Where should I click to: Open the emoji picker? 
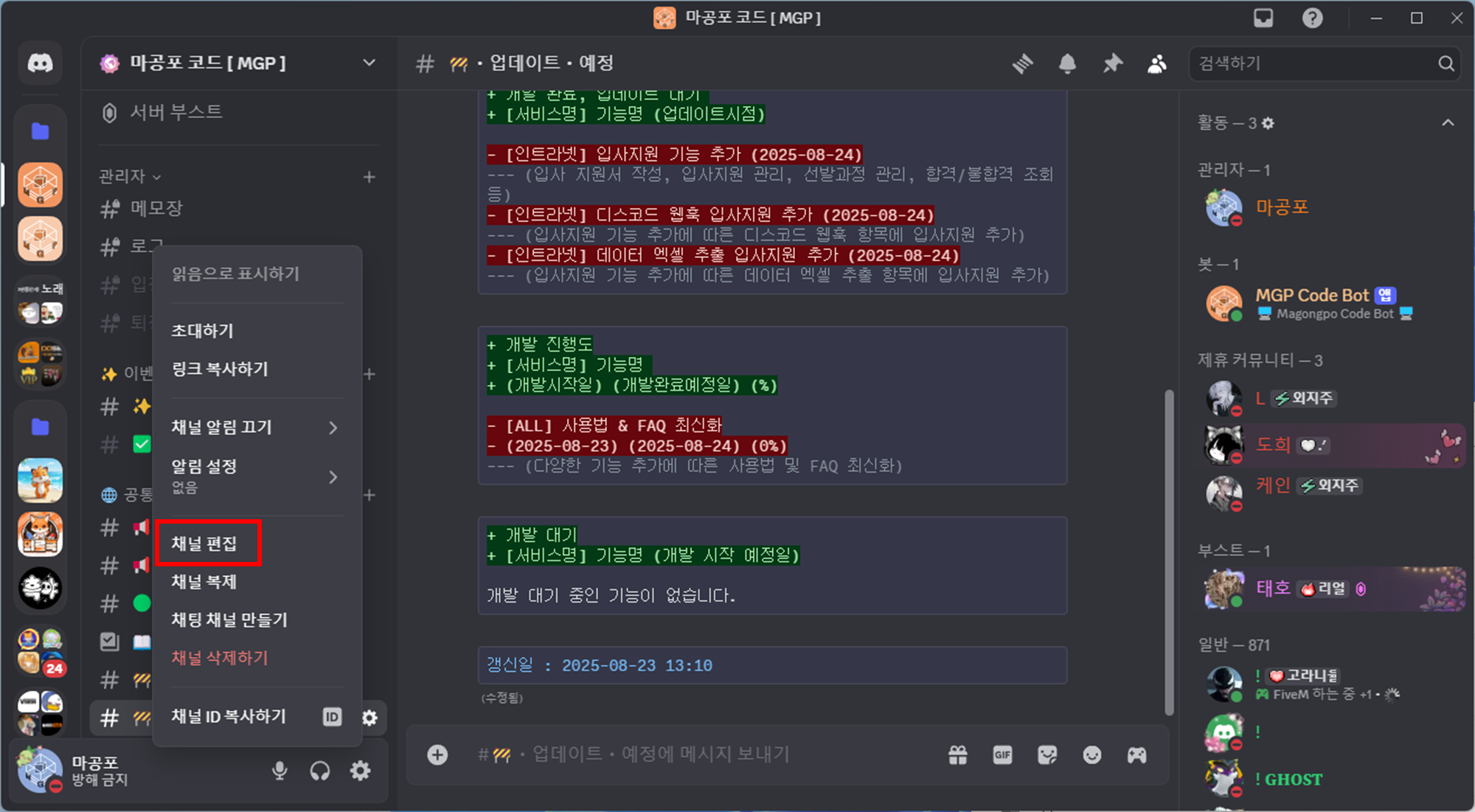1092,754
